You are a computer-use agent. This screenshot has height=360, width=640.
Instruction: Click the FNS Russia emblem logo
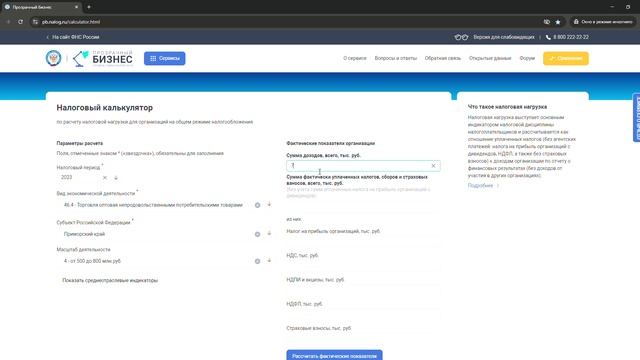point(53,58)
